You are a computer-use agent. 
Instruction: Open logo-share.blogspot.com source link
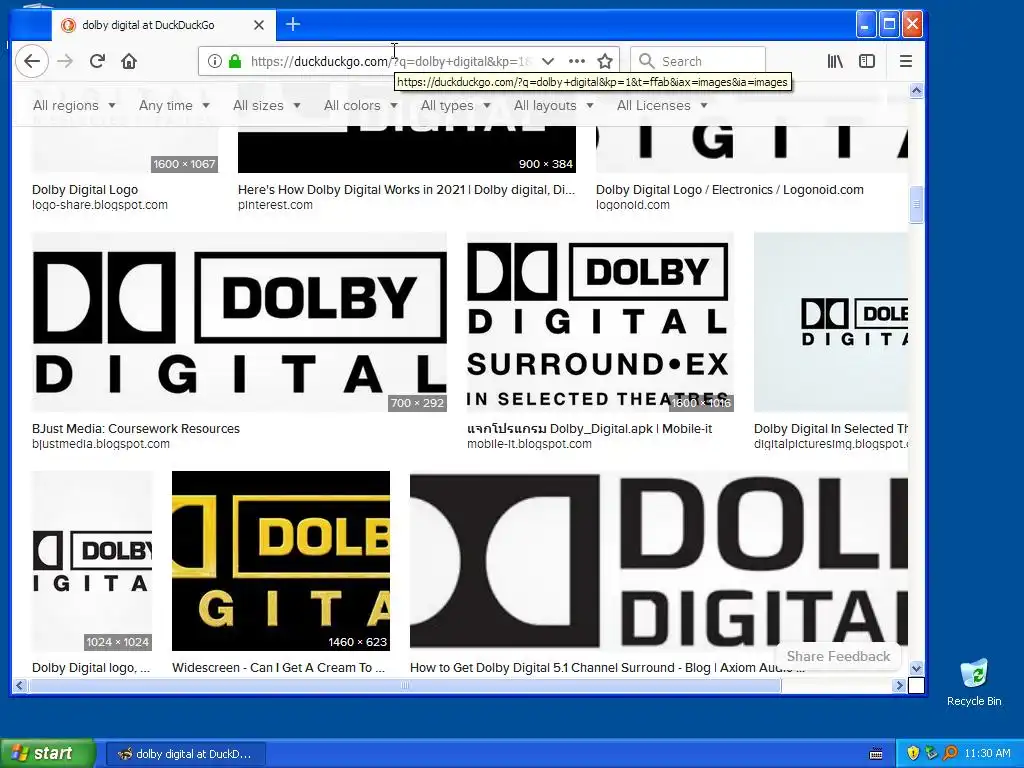point(100,205)
